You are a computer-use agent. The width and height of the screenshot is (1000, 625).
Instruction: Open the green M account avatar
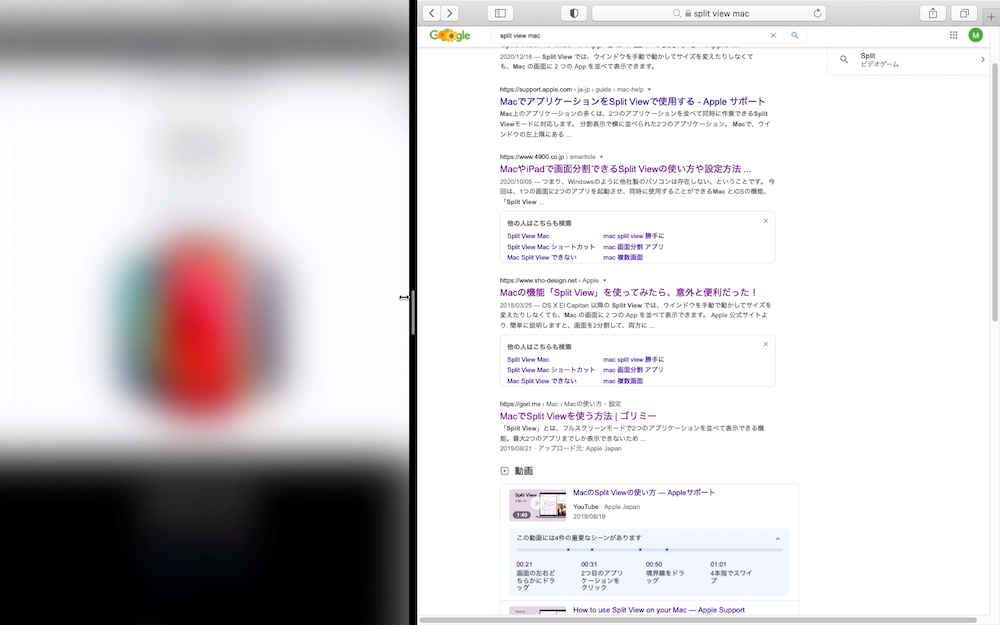pos(975,35)
